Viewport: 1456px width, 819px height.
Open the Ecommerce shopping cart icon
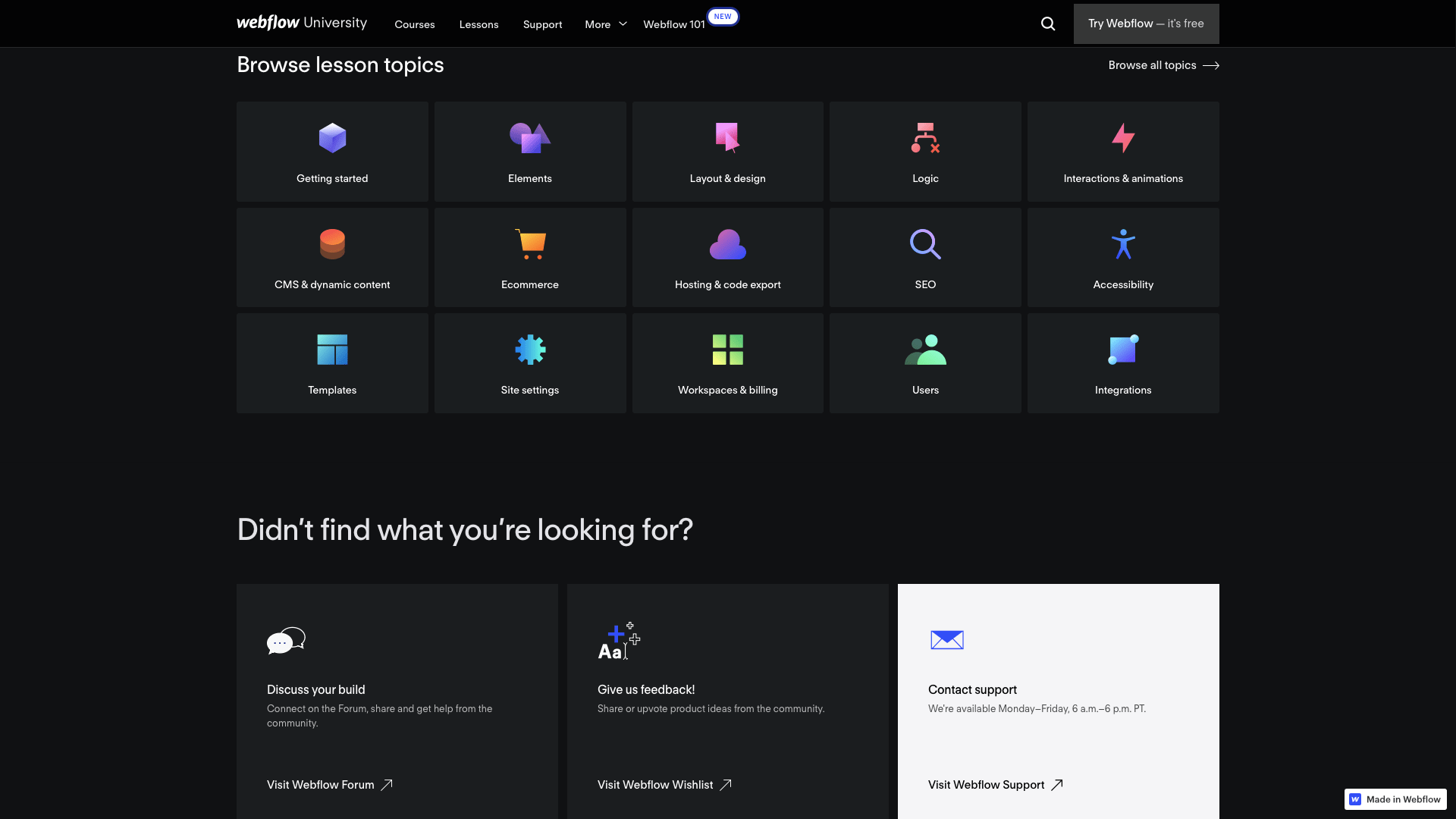[x=530, y=244]
